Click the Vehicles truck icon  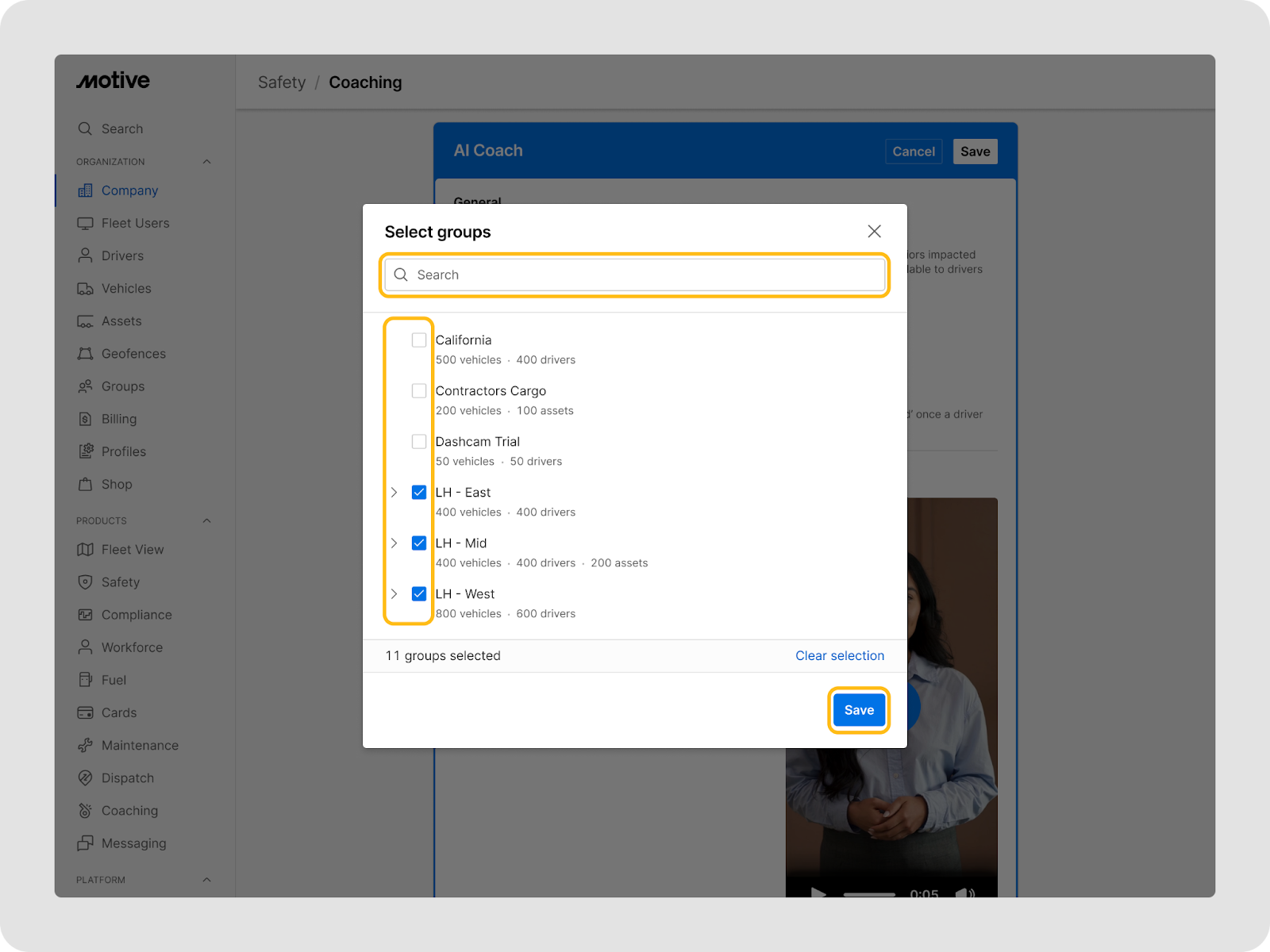(x=85, y=289)
